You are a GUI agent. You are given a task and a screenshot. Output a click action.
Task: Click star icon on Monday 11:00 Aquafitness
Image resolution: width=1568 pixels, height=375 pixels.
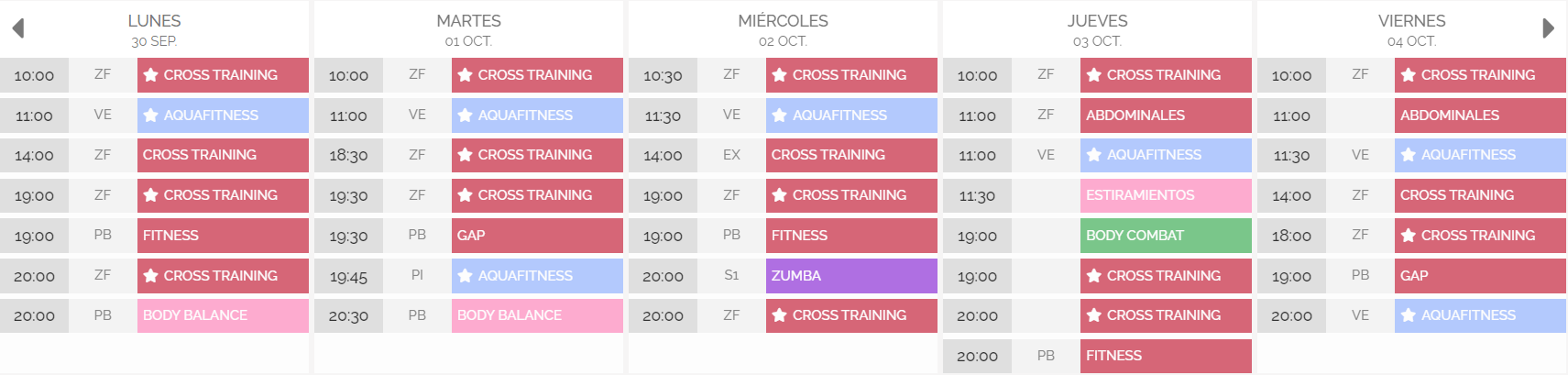click(151, 116)
